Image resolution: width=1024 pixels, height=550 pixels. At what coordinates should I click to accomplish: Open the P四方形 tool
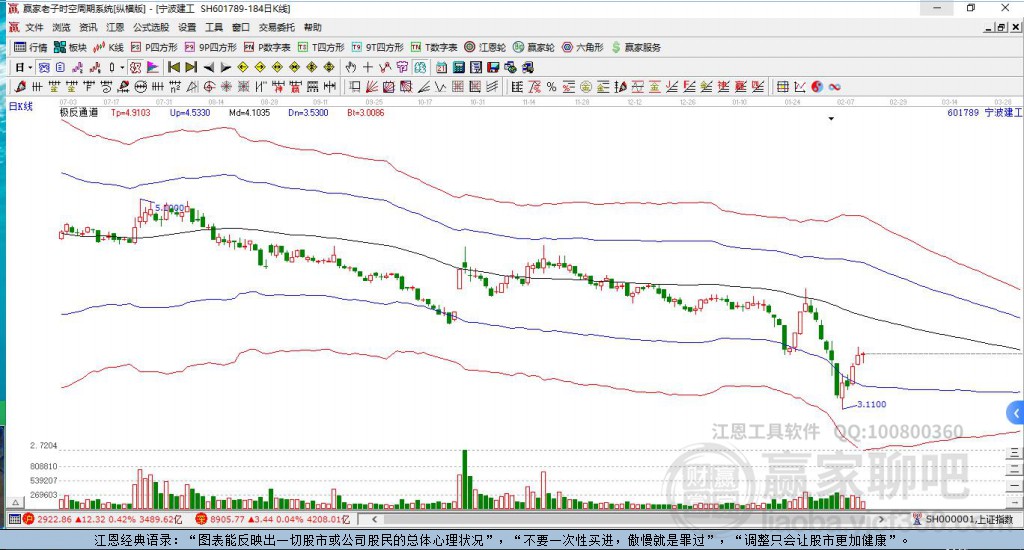tap(153, 47)
